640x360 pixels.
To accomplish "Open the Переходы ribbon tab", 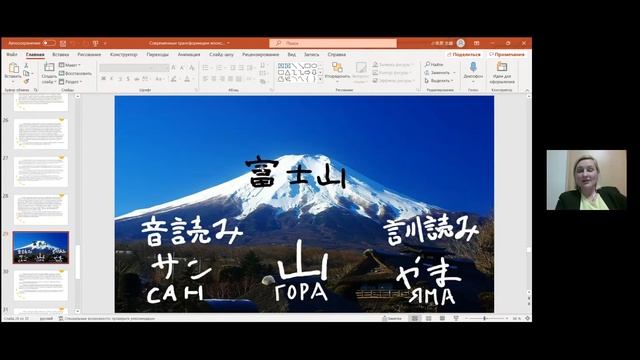I will point(158,54).
